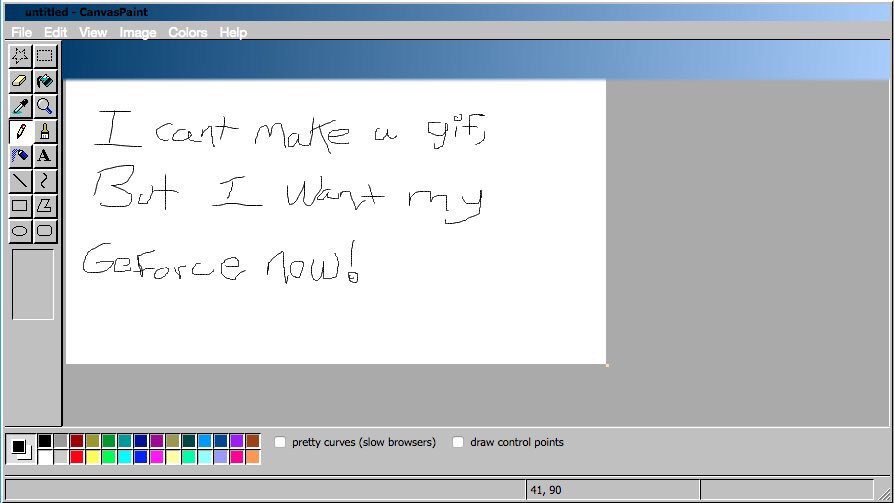Image resolution: width=894 pixels, height=503 pixels.
Task: Choose the Ellipse tool
Action: [x=20, y=231]
